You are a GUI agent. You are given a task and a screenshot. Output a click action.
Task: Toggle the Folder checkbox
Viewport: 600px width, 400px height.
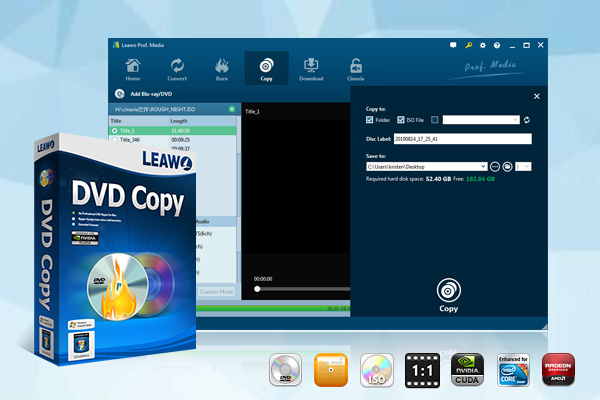point(369,120)
